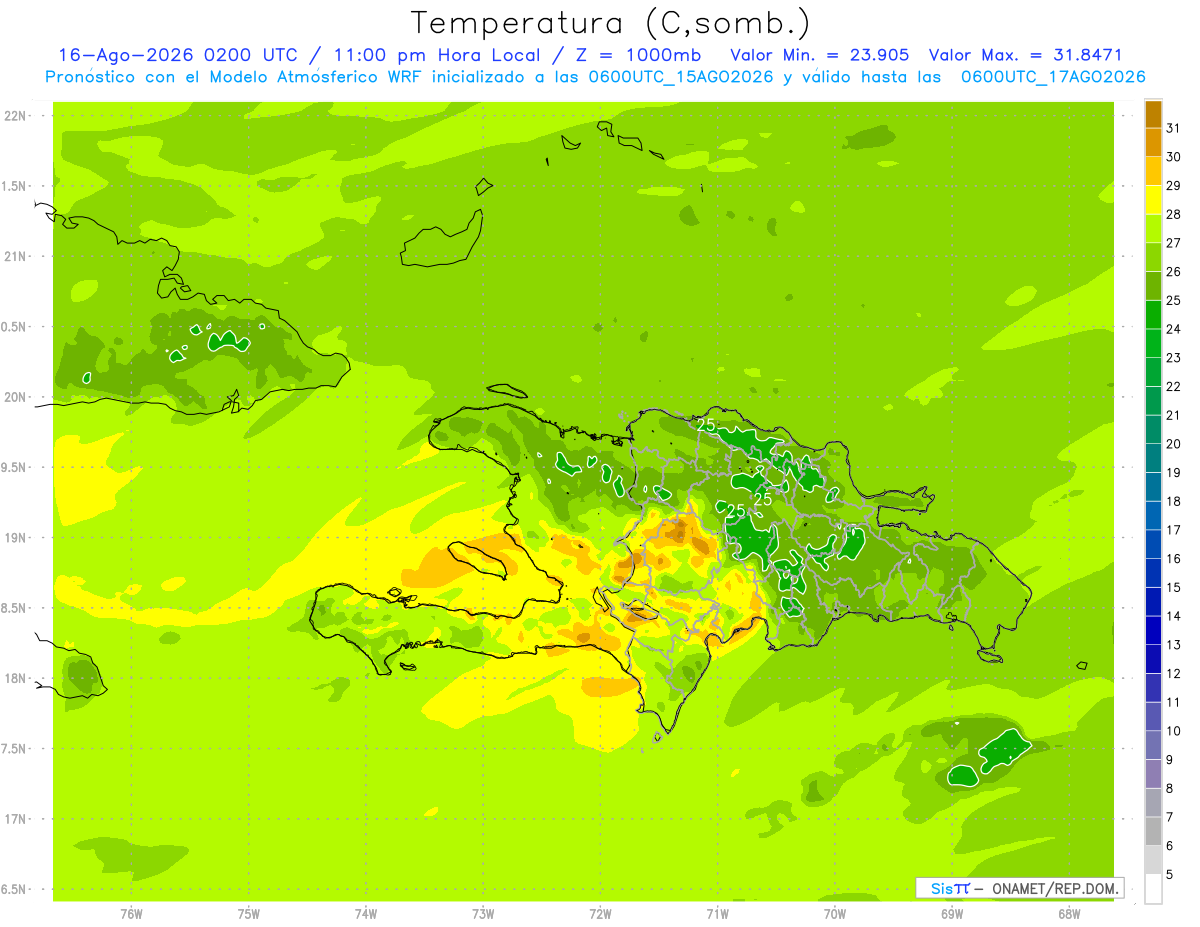Click the "Temperatura (C,somb.)" map title
The height and width of the screenshot is (927, 1200).
click(x=610, y=23)
